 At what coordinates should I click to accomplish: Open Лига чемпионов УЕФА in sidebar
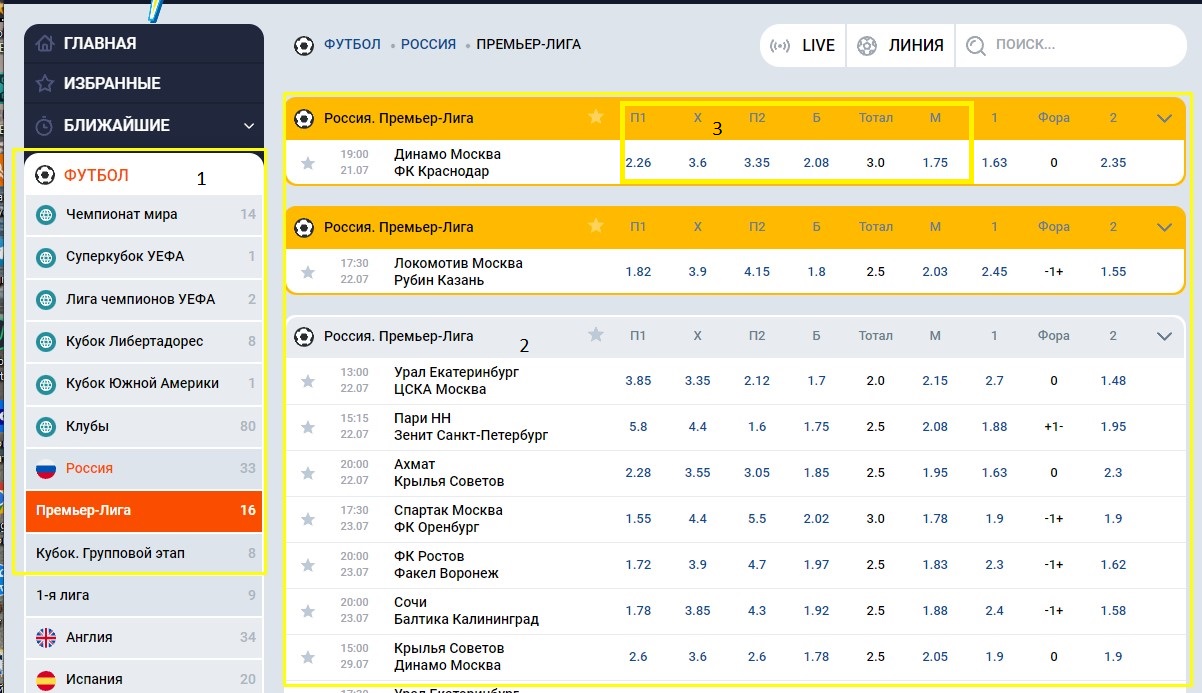(140, 299)
